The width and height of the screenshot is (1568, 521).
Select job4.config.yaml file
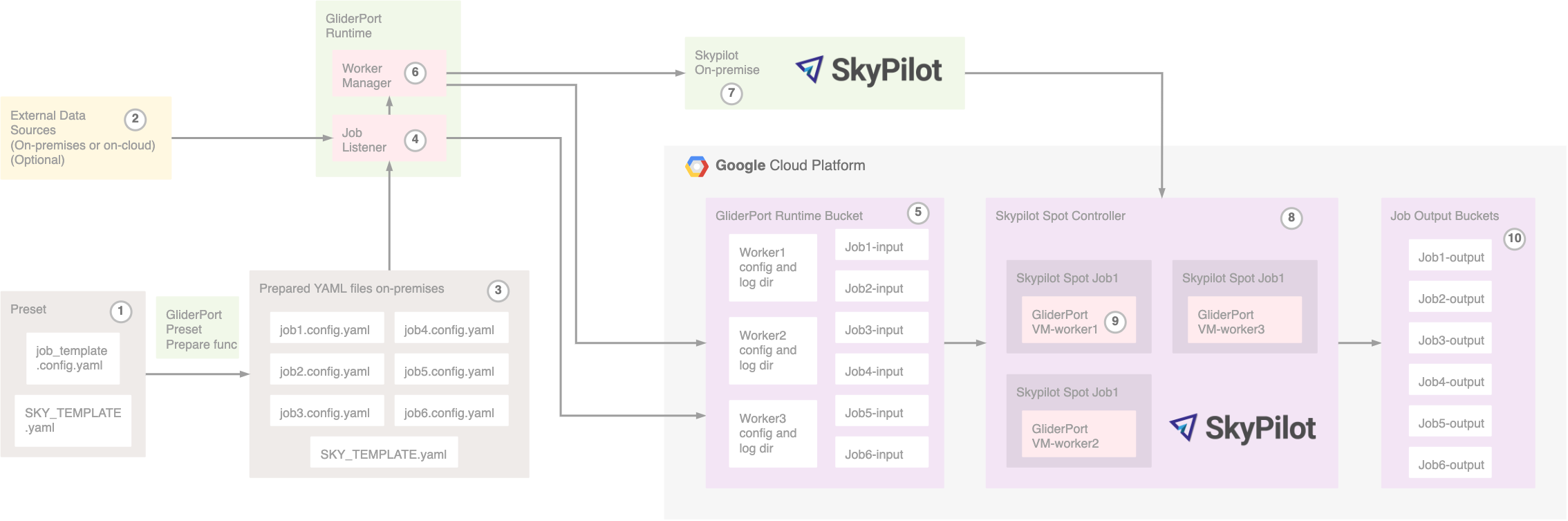point(451,329)
